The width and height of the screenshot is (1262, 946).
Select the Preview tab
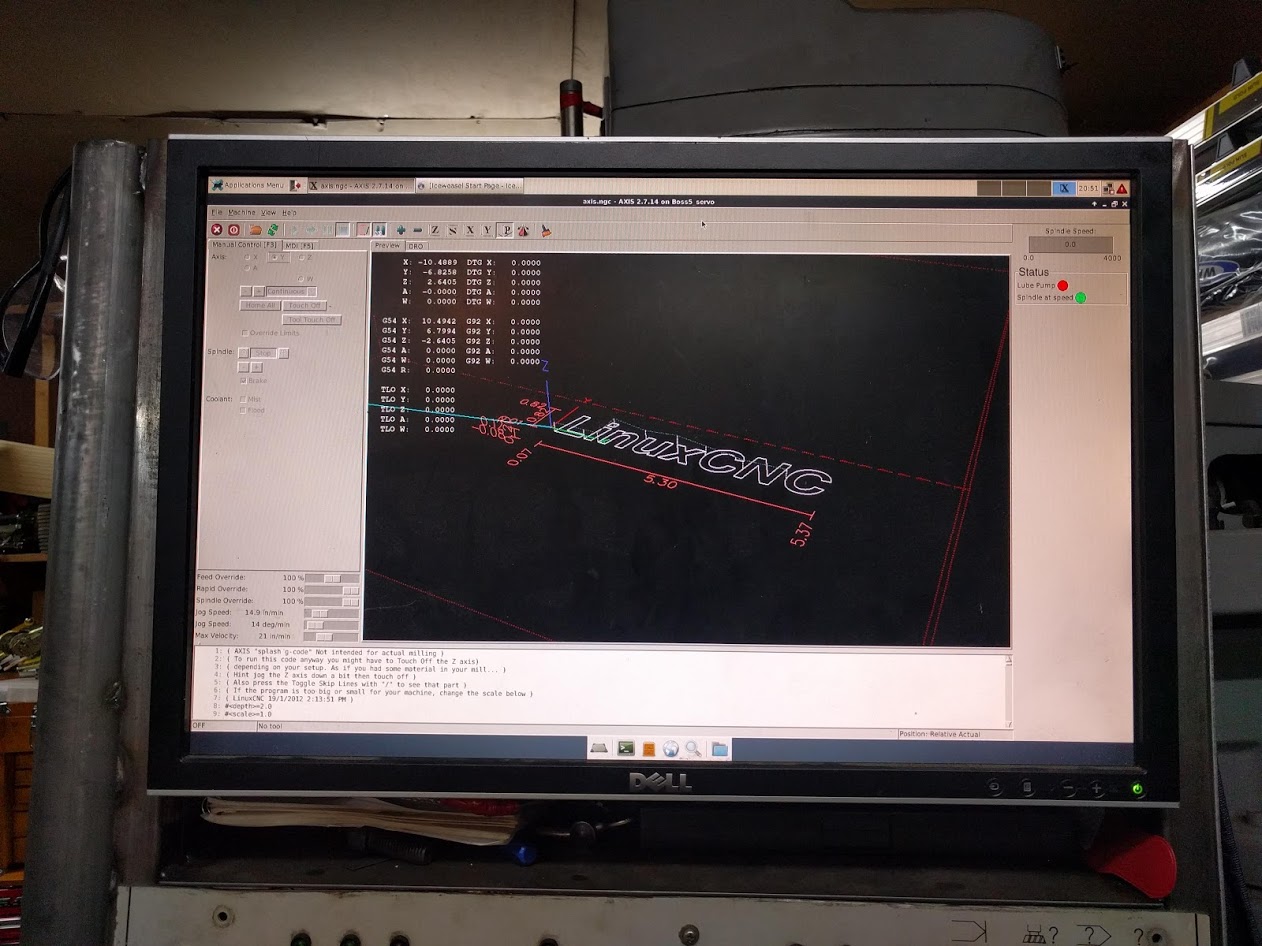386,245
